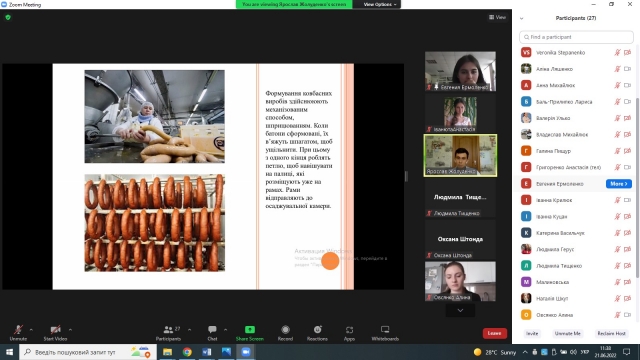
Task: Open the notification center icon
Action: point(627,352)
